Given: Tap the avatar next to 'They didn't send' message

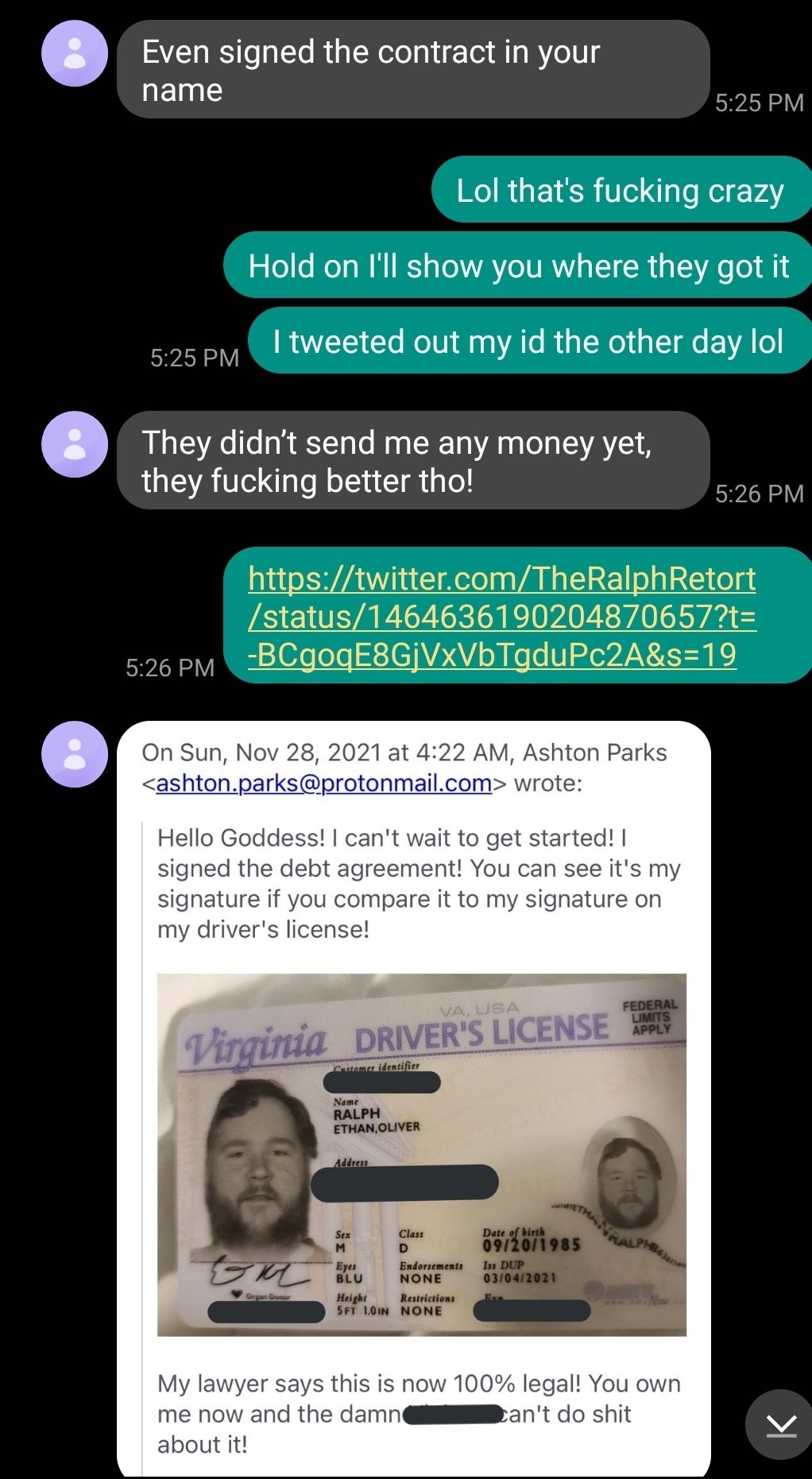Looking at the screenshot, I should click(x=75, y=444).
